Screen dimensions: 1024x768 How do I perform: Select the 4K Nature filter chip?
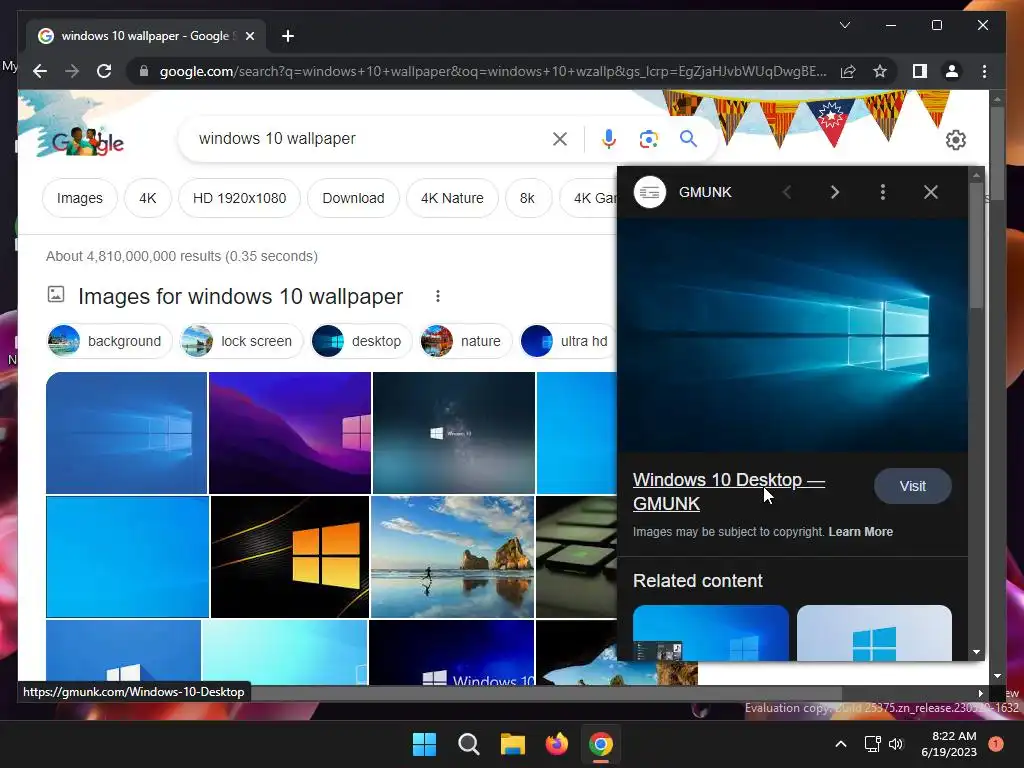click(x=452, y=198)
